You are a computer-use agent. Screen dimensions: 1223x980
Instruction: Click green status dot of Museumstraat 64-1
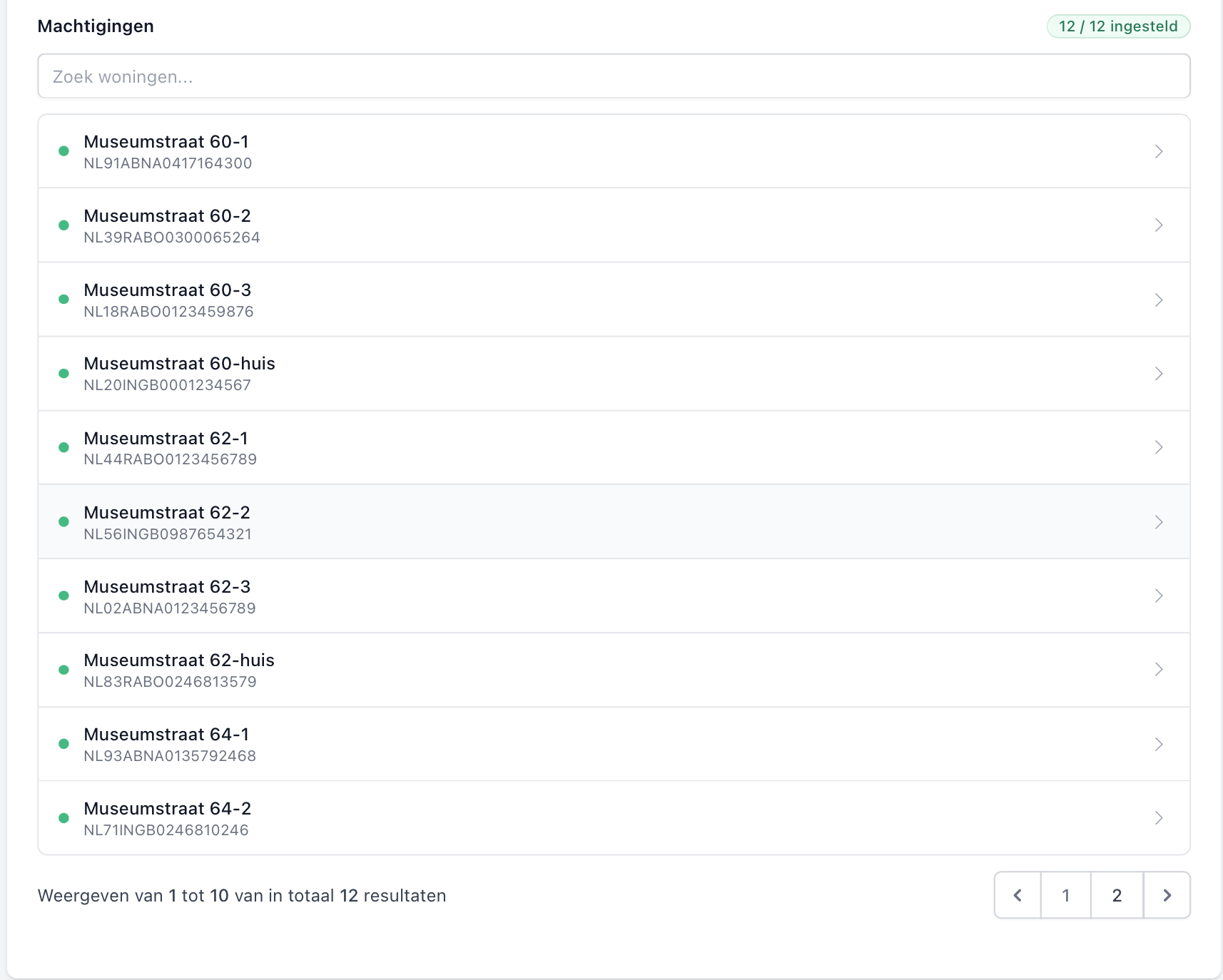coord(64,744)
